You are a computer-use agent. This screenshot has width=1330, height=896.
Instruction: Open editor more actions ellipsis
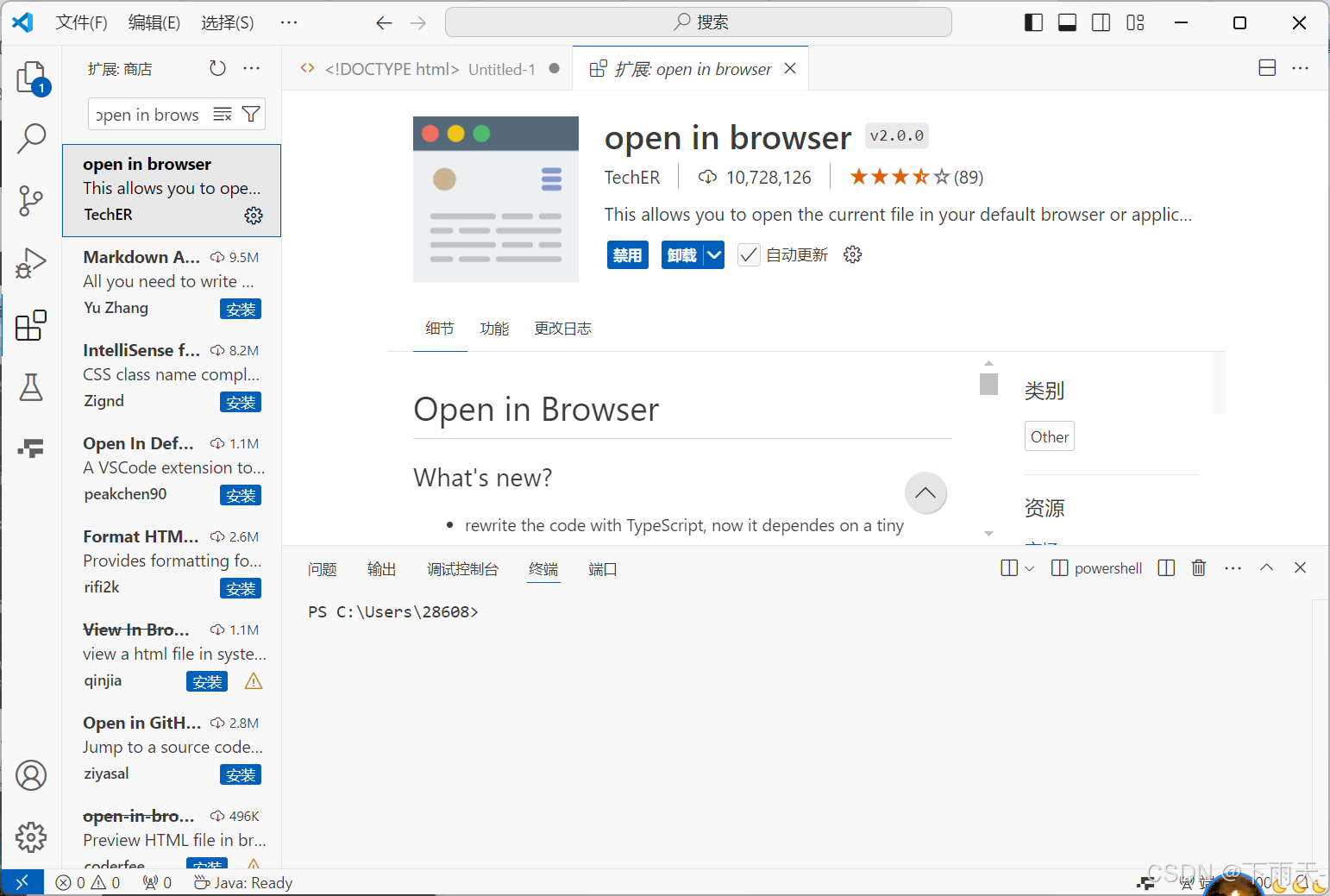[1301, 68]
